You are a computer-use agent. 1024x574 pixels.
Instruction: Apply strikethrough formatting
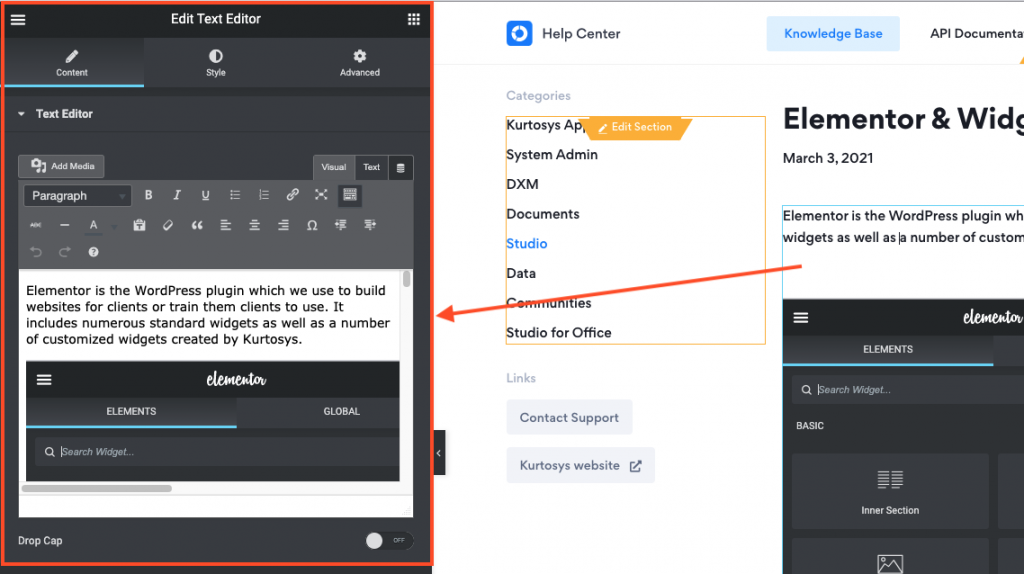35,225
